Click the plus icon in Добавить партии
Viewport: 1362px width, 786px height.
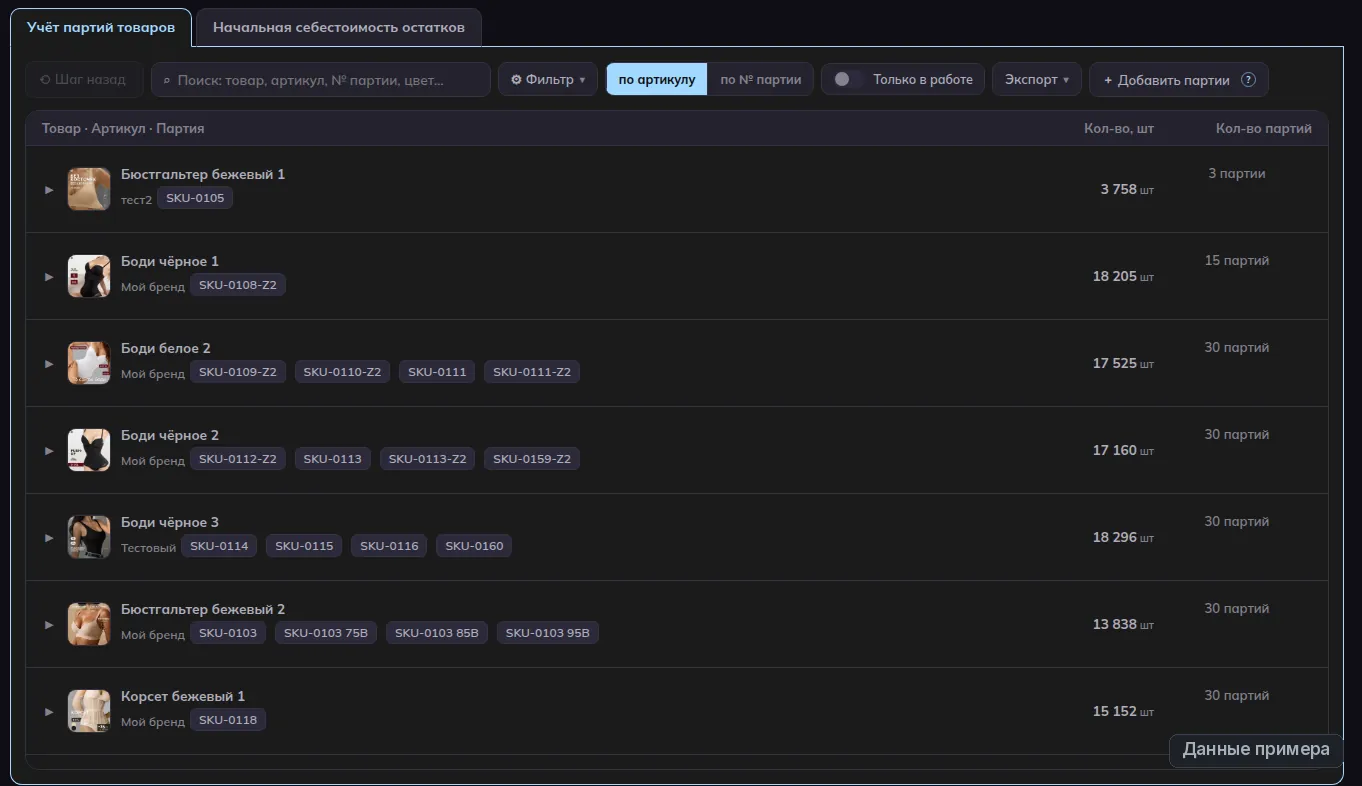[x=1108, y=80]
